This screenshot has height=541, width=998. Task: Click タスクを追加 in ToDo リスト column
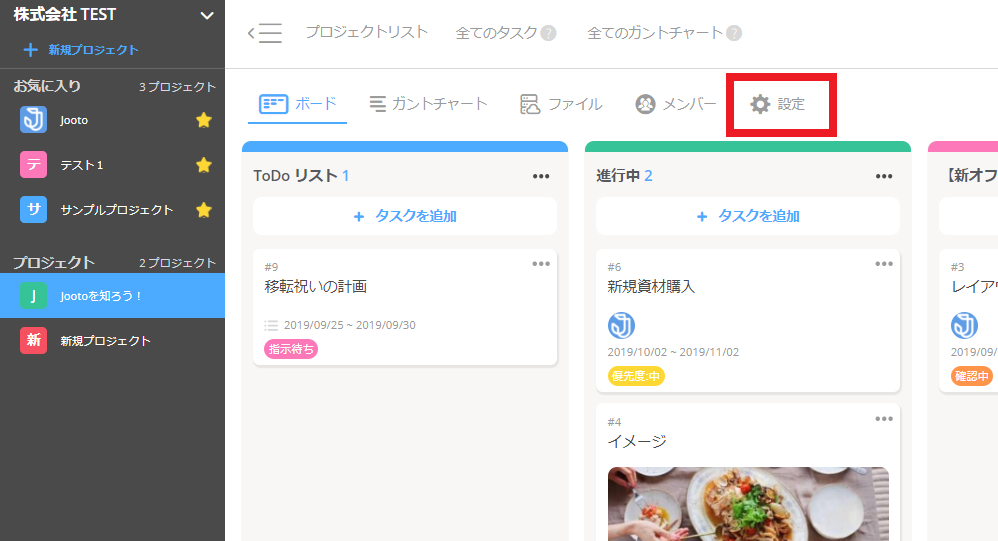point(405,216)
